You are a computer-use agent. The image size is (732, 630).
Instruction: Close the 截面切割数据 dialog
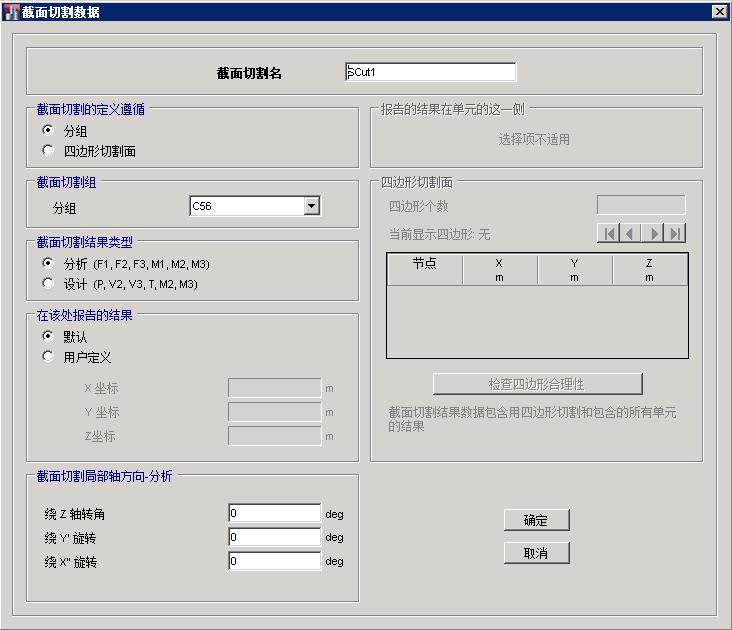[719, 12]
